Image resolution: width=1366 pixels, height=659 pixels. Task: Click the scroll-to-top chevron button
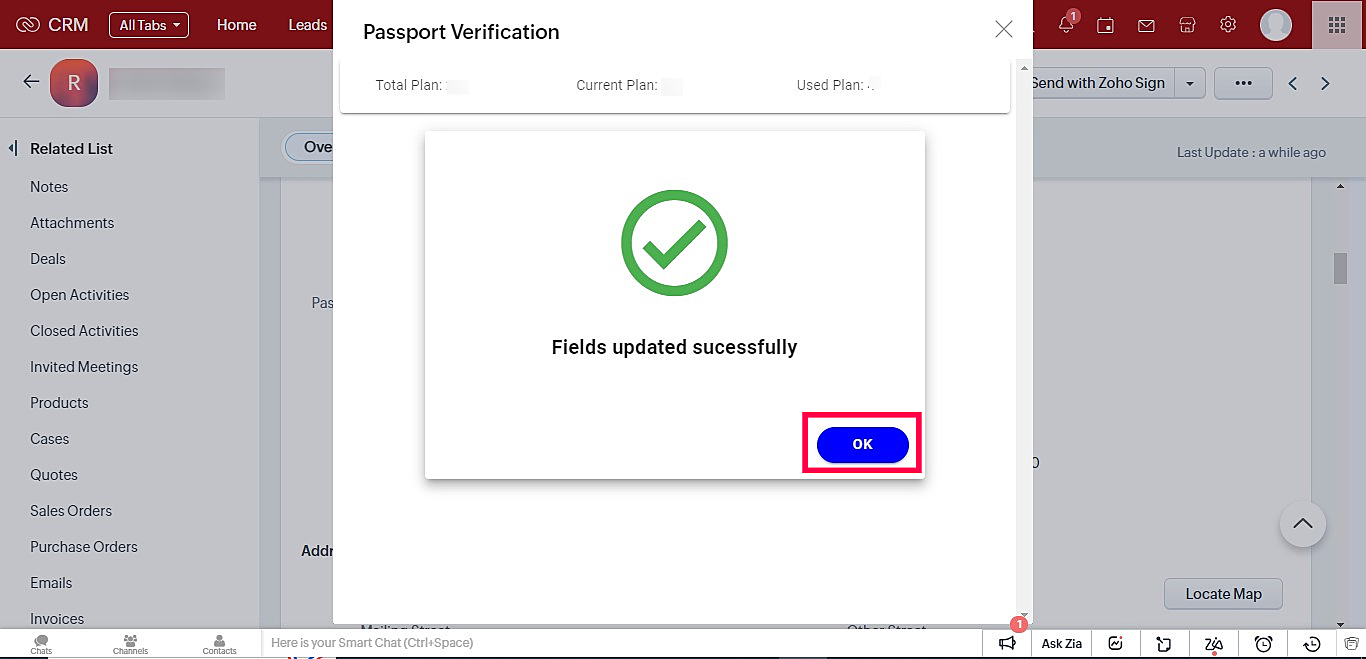[x=1302, y=523]
